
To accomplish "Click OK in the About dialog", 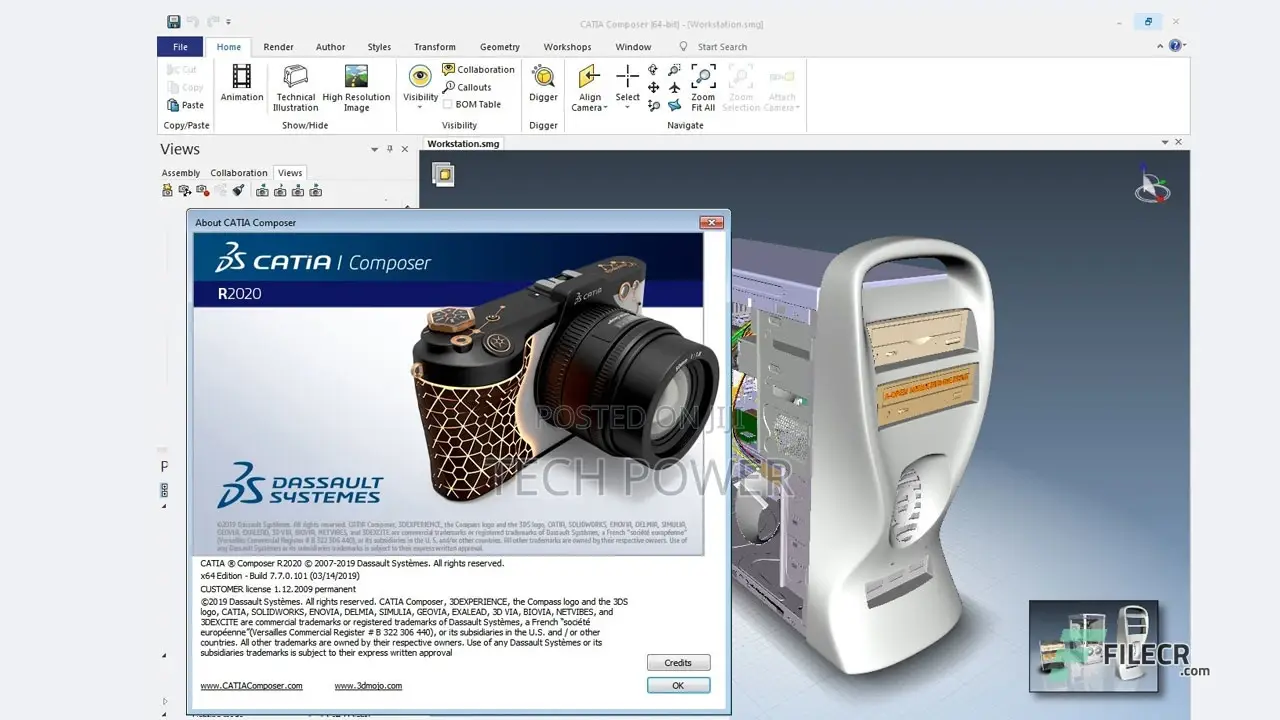I will click(x=678, y=686).
